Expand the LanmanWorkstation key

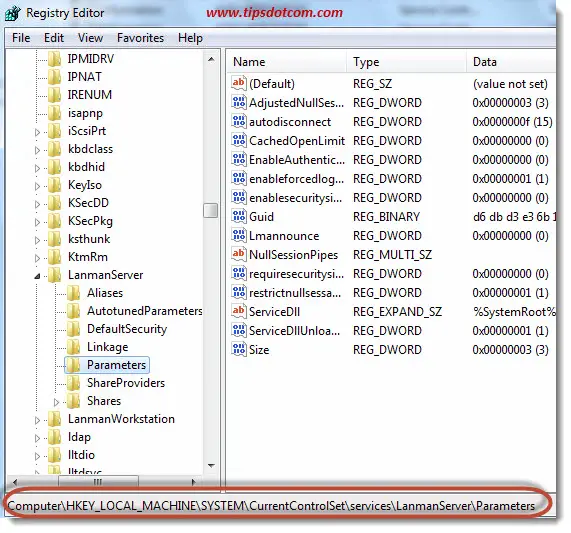(37, 421)
